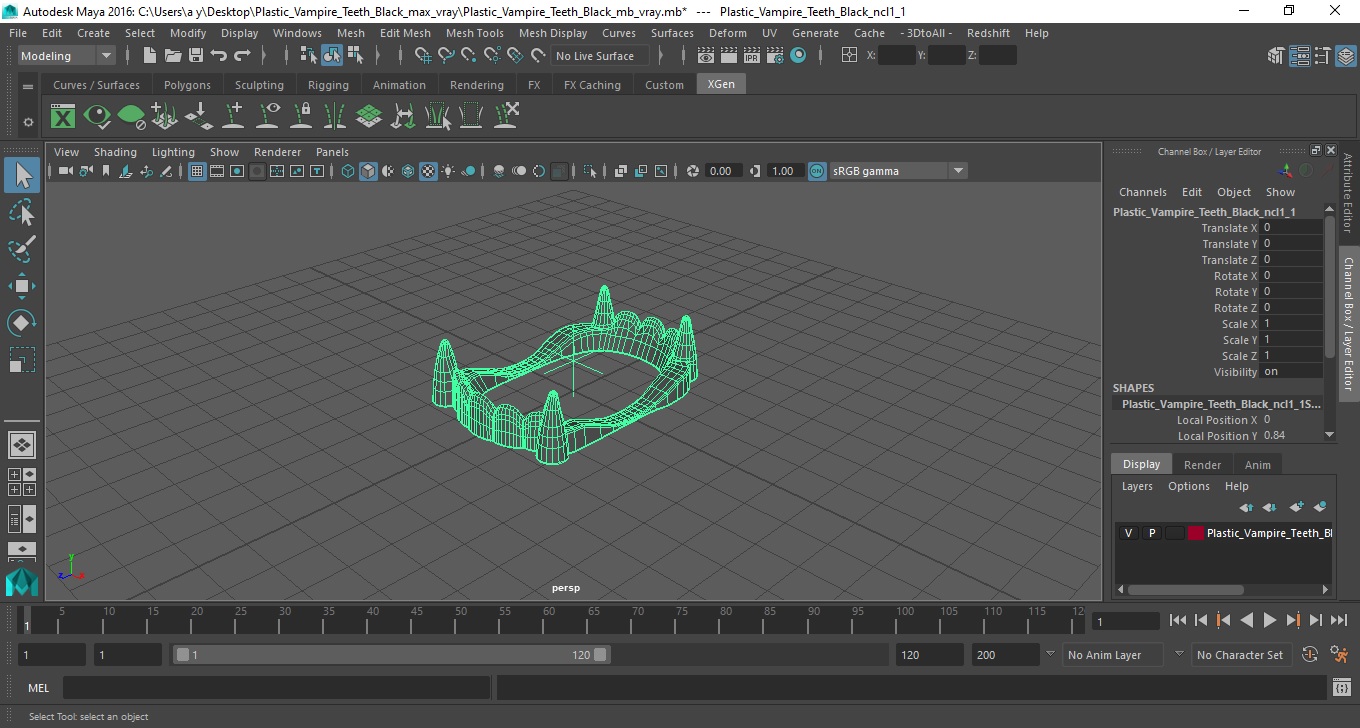The height and width of the screenshot is (728, 1360).
Task: Redo action with arrow icon
Action: pos(242,56)
